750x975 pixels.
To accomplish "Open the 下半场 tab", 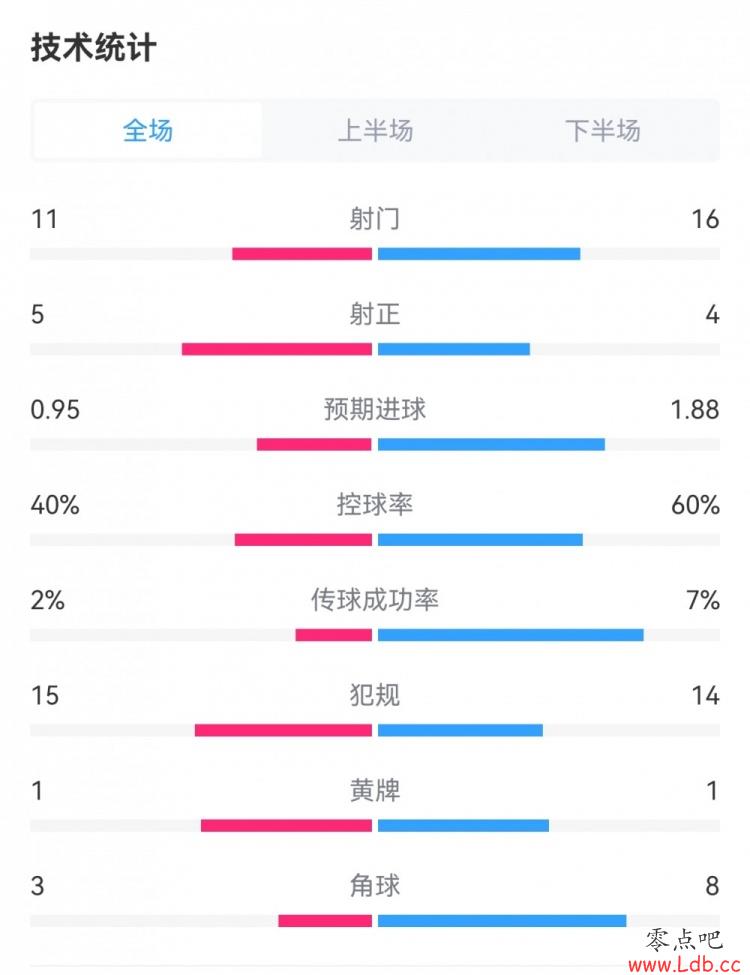I will tap(603, 131).
